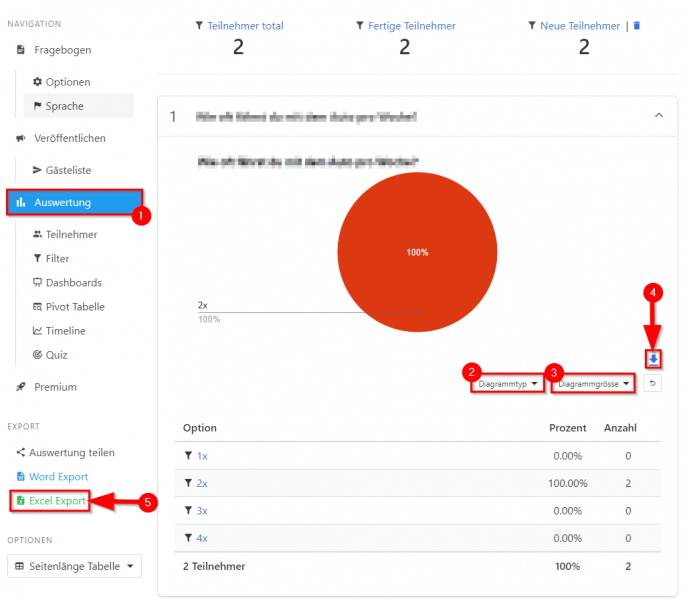Click the share icon in Export section
The image size is (685, 600).
[x=21, y=452]
